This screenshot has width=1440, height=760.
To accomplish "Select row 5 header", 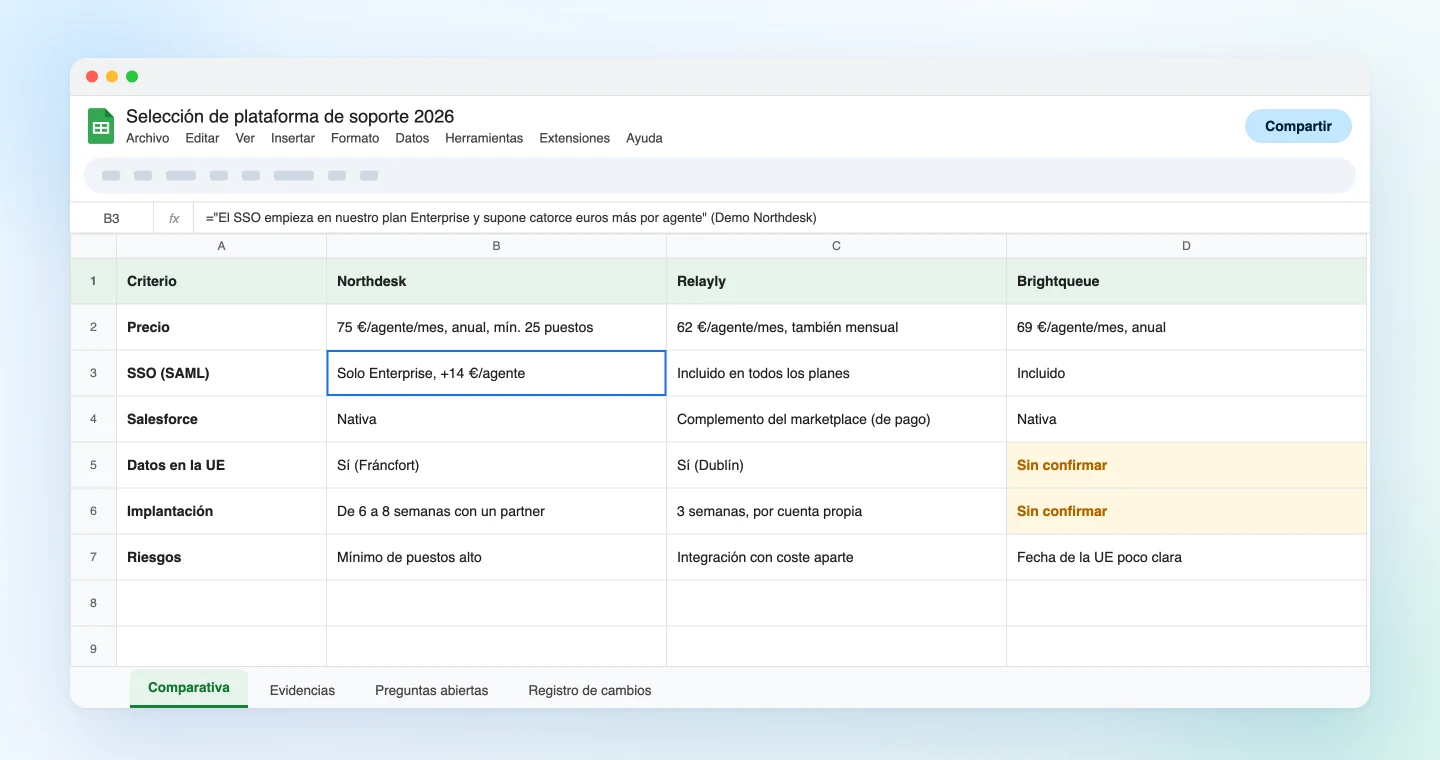I will 94,465.
